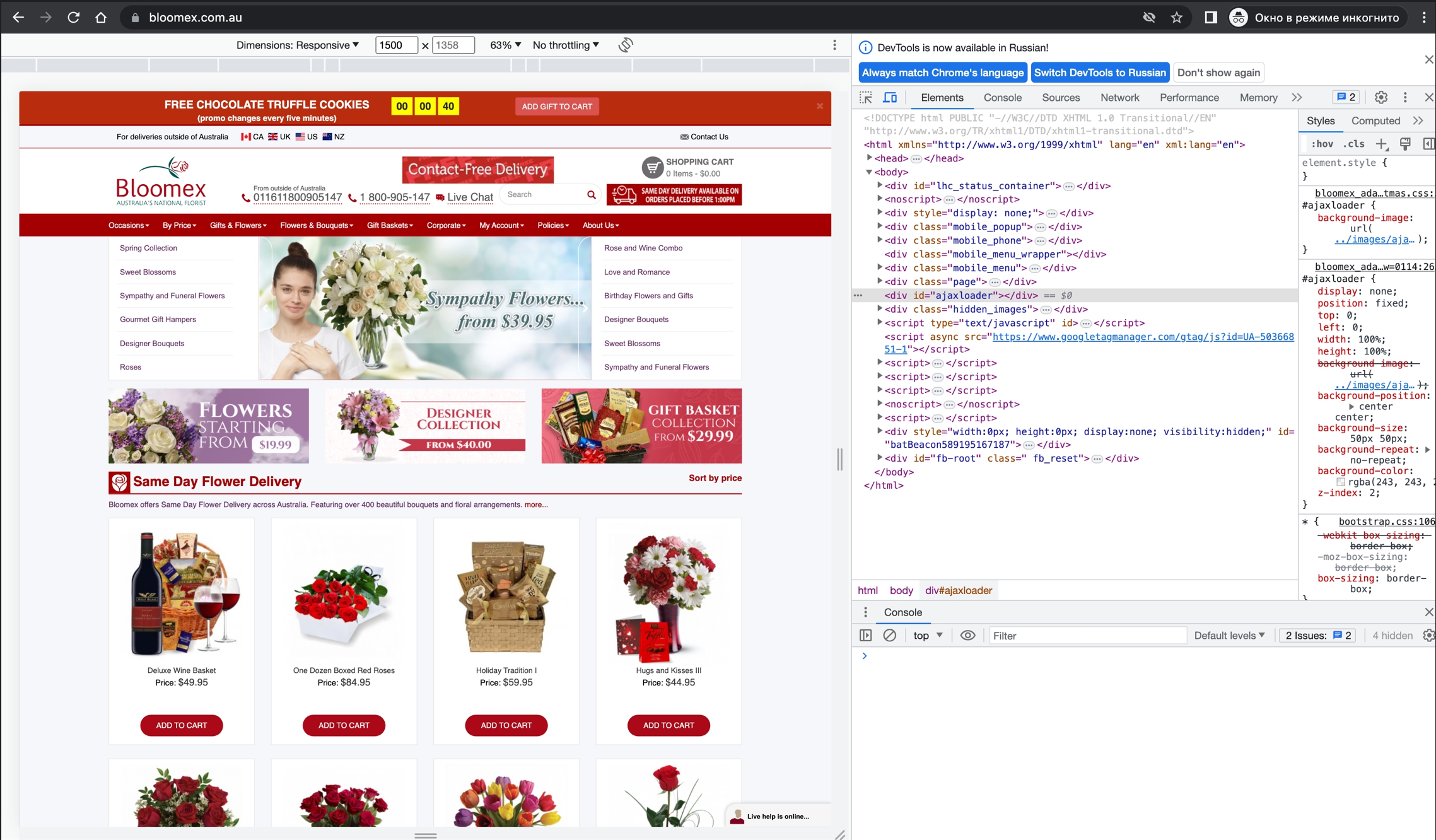Open the console top context dropdown
The width and height of the screenshot is (1436, 840).
pos(928,636)
